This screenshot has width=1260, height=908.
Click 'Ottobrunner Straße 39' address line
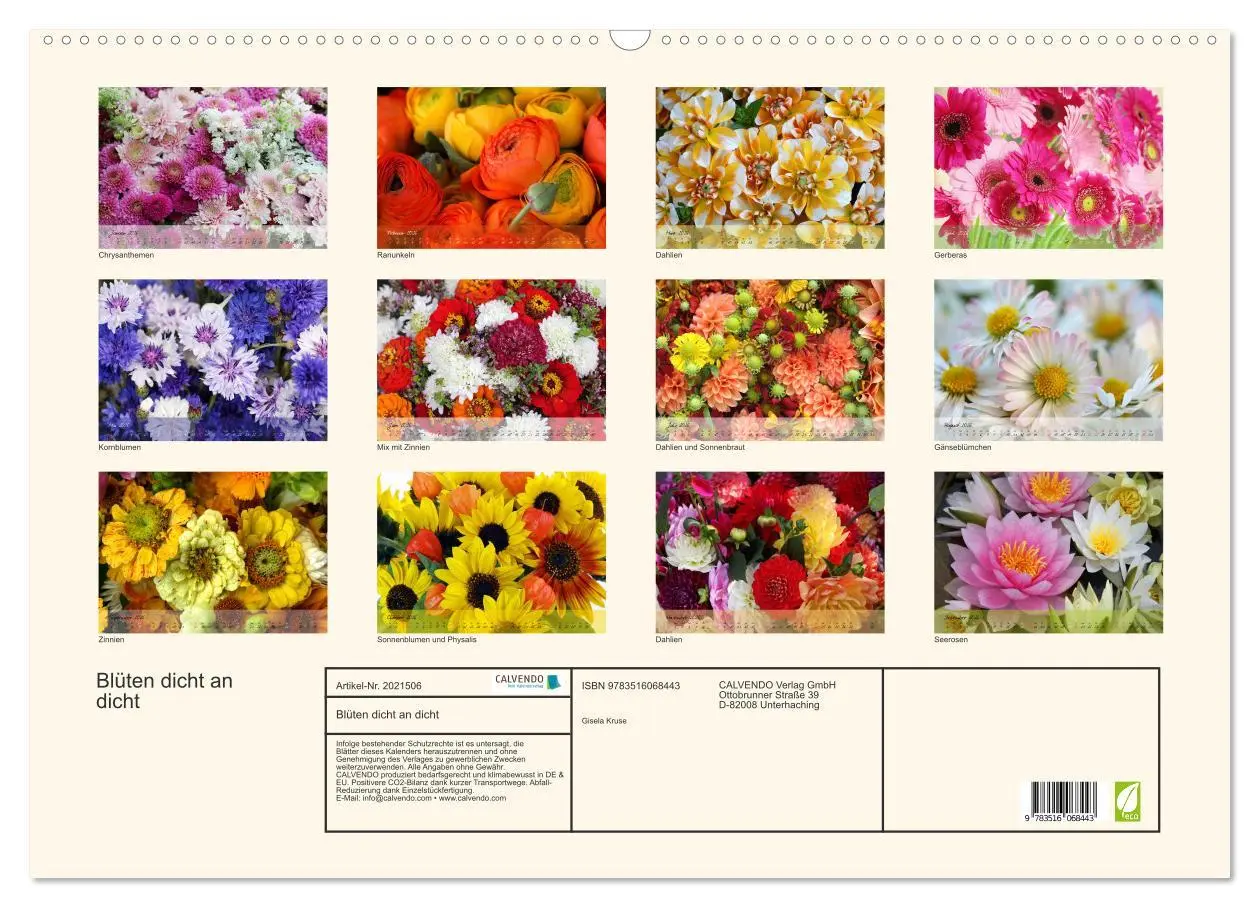[x=769, y=695]
